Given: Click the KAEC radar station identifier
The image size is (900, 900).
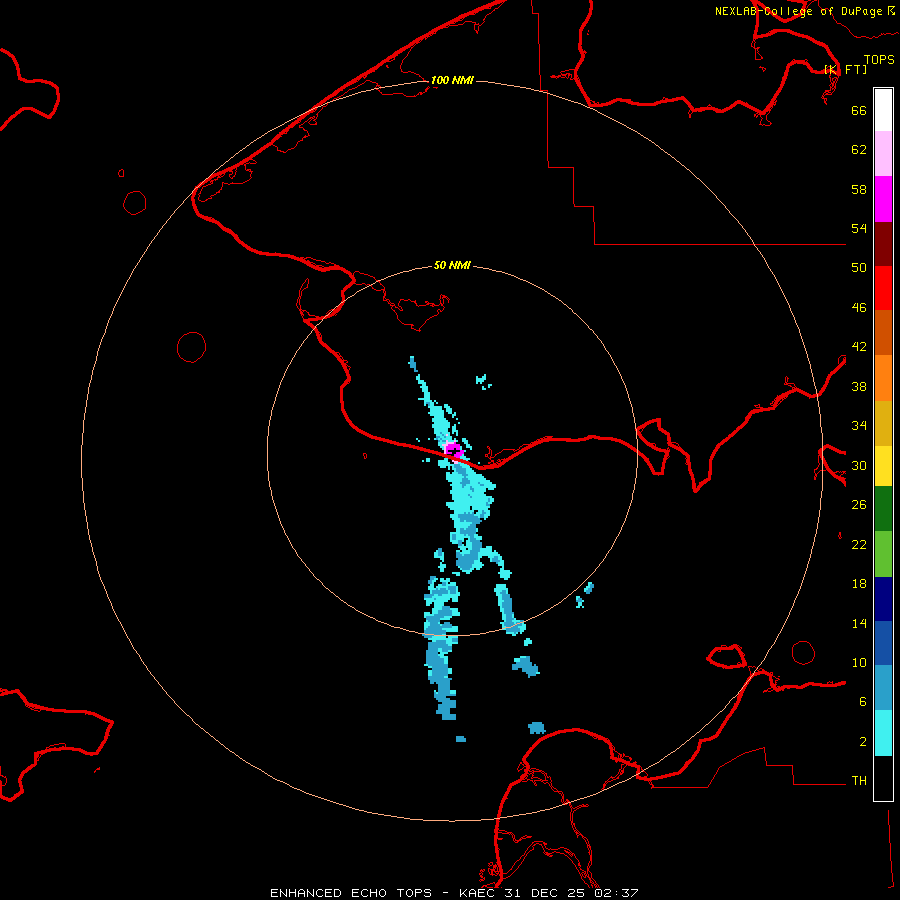Looking at the screenshot, I should pyautogui.click(x=478, y=893).
